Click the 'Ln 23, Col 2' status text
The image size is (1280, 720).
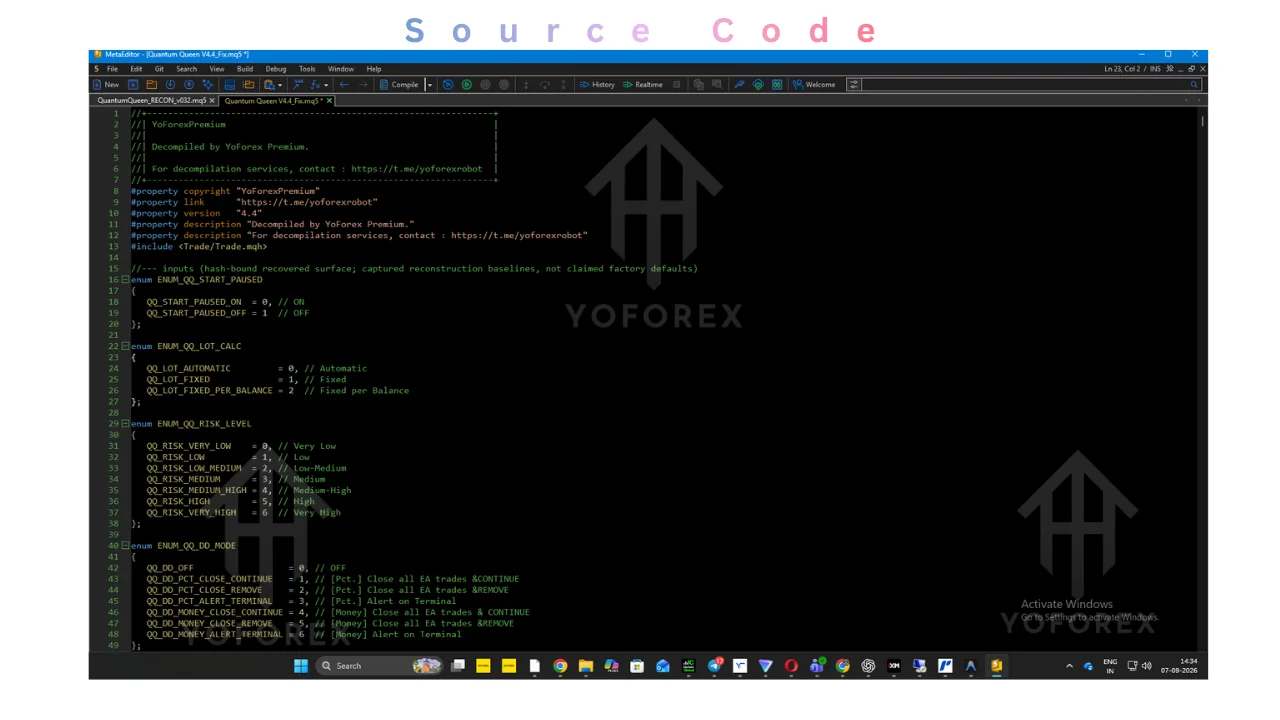[1124, 69]
